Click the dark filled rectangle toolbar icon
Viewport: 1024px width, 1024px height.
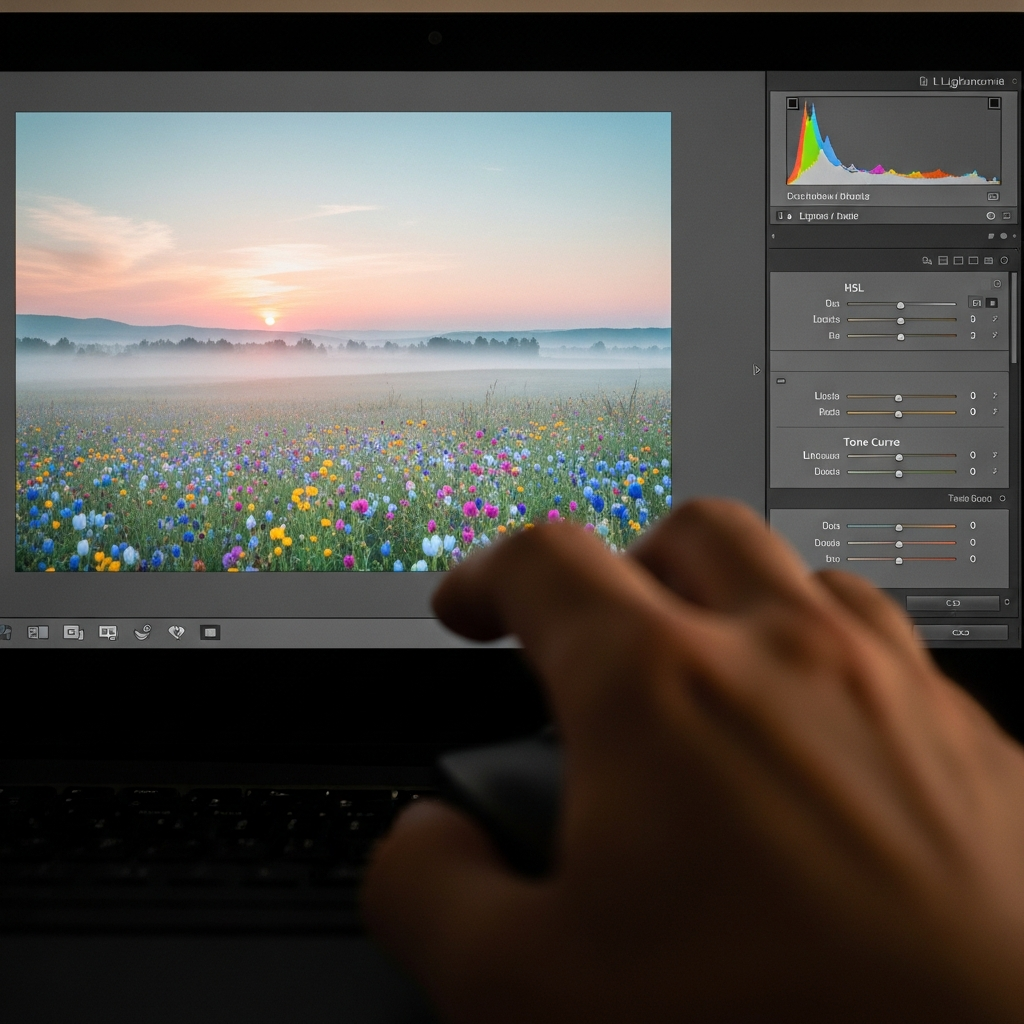pos(209,632)
